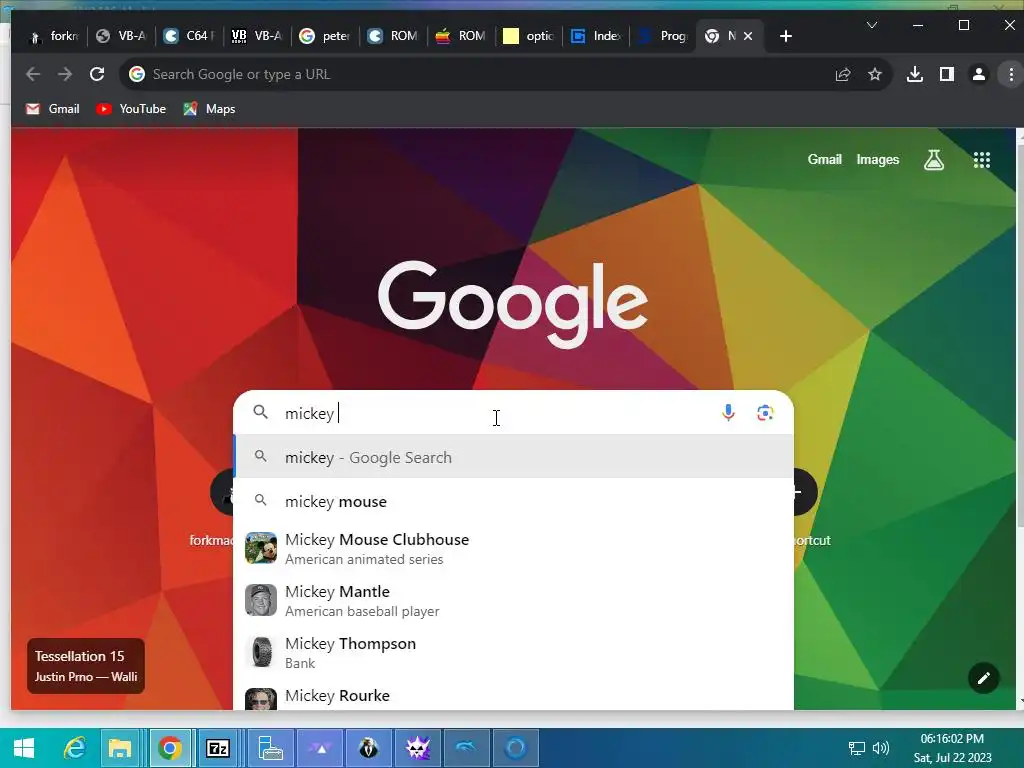This screenshot has height=768, width=1024.
Task: Open a new tab with plus button
Action: coord(786,36)
